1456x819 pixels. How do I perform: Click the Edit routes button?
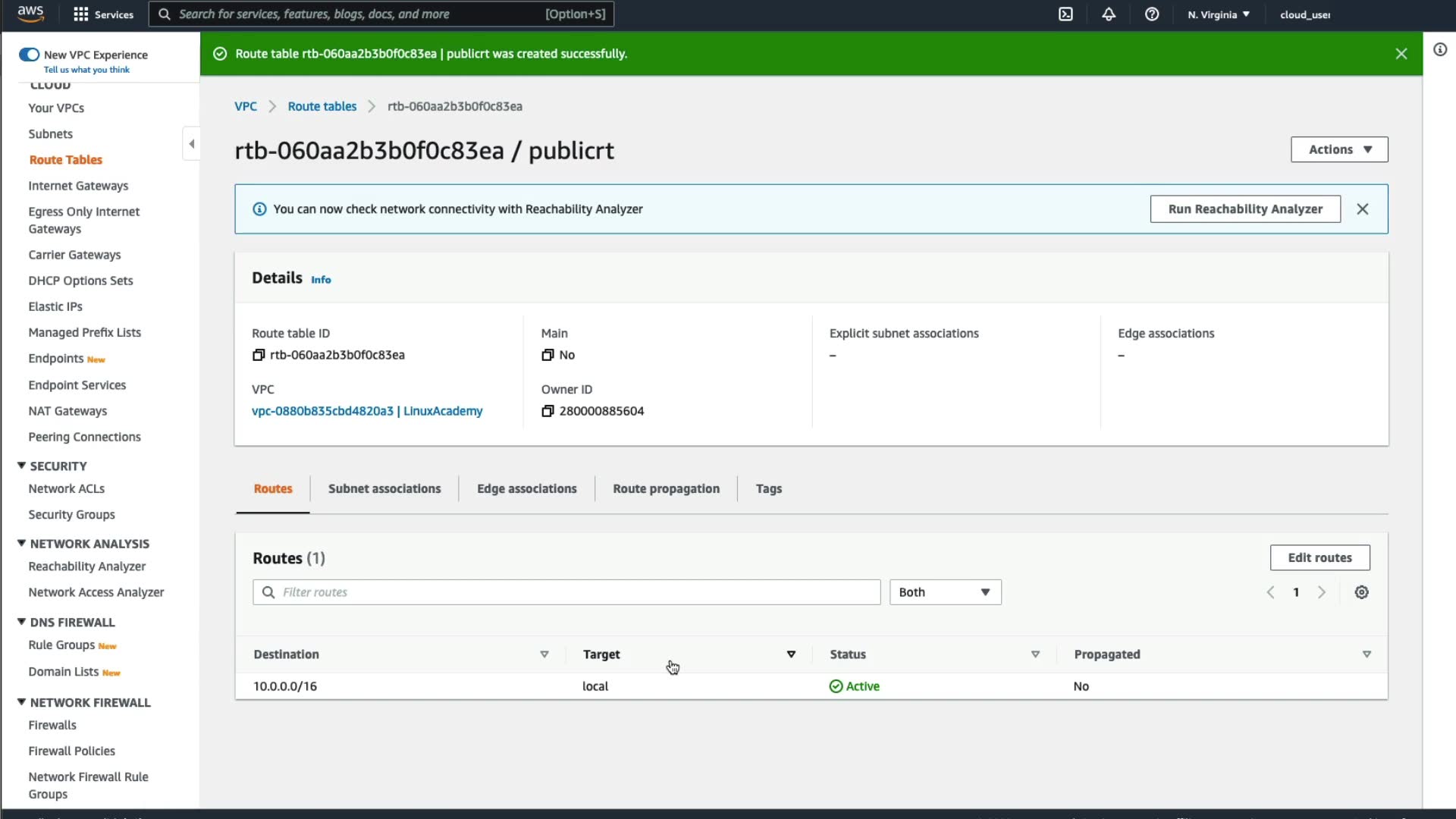pos(1319,558)
